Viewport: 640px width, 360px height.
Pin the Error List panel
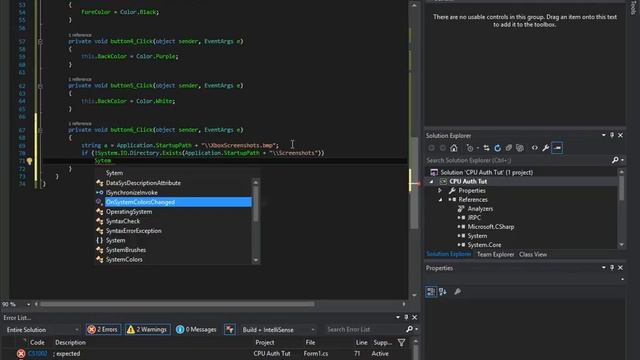[406, 317]
